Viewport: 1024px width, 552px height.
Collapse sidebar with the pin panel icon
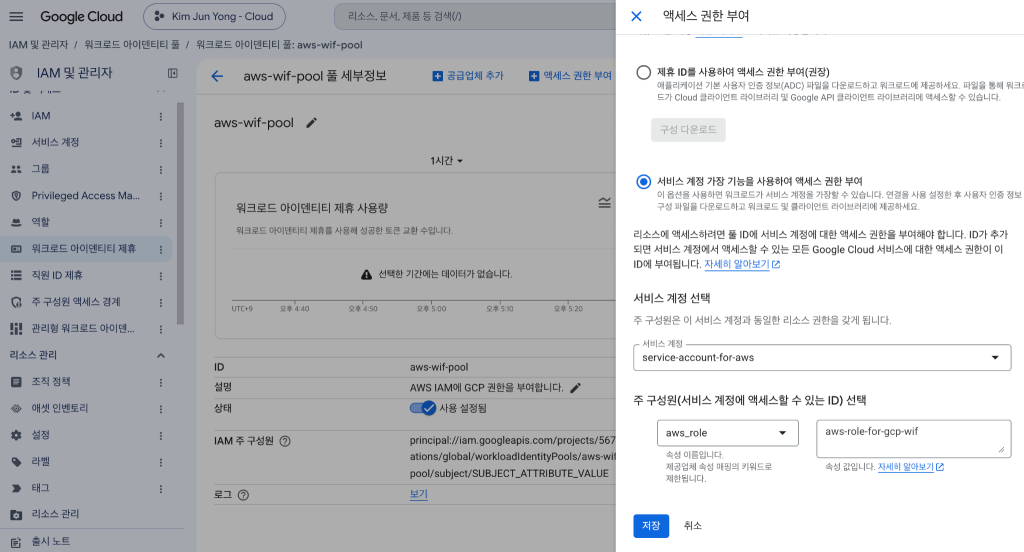[x=172, y=73]
